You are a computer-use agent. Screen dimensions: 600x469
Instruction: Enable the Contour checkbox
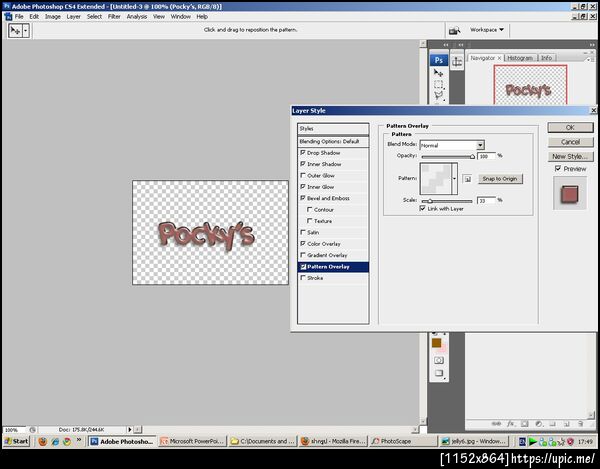pyautogui.click(x=310, y=209)
